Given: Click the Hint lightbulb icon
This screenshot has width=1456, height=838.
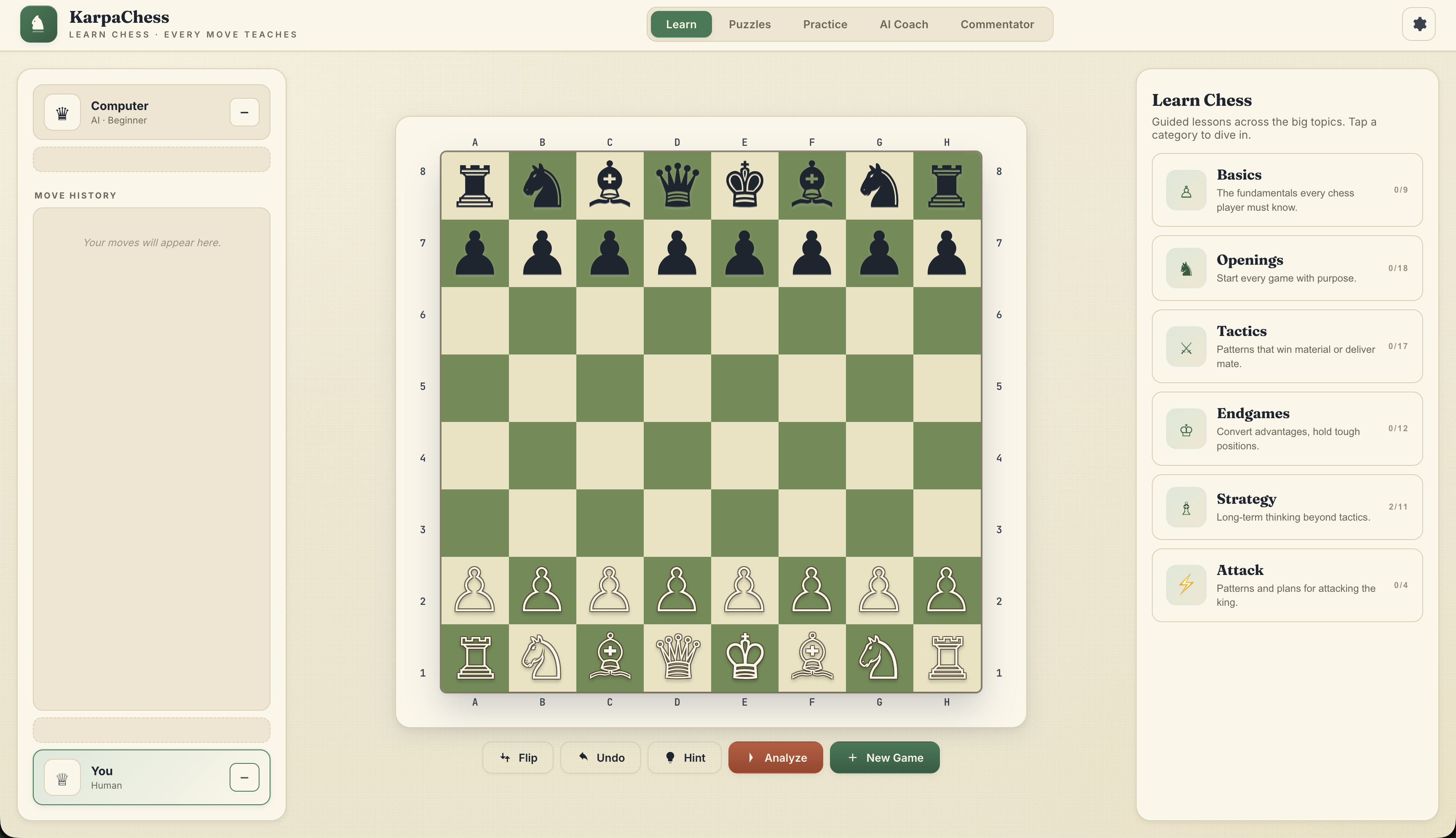Looking at the screenshot, I should pyautogui.click(x=670, y=757).
